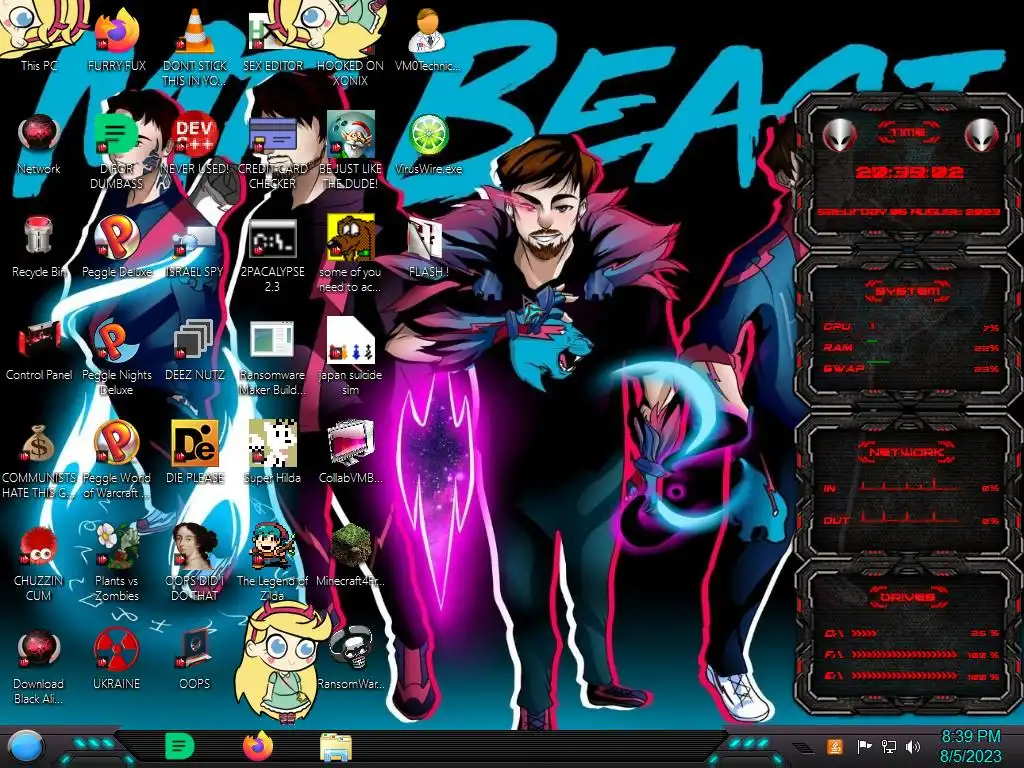Click the TIME header in the red gadget
The height and width of the screenshot is (768, 1024).
click(x=908, y=133)
